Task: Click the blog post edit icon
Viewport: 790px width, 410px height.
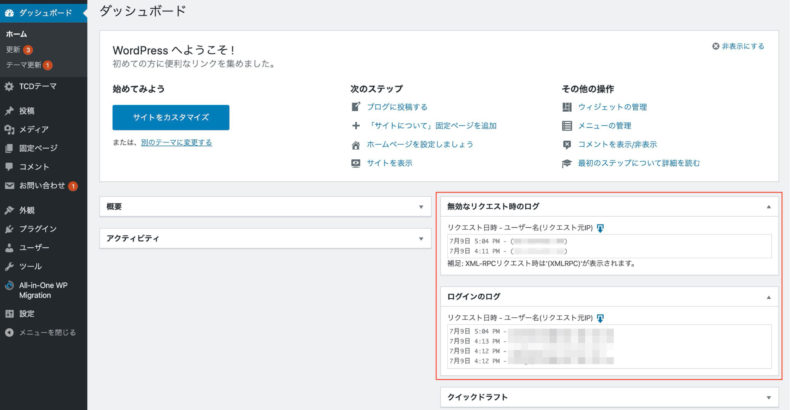Action: point(356,107)
